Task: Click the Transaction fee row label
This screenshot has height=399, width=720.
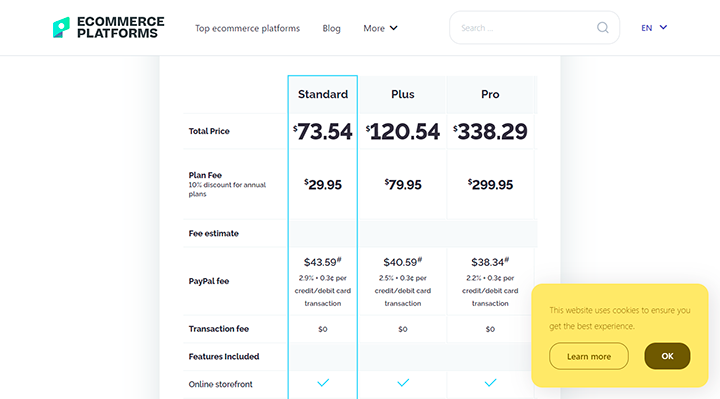Action: point(219,329)
